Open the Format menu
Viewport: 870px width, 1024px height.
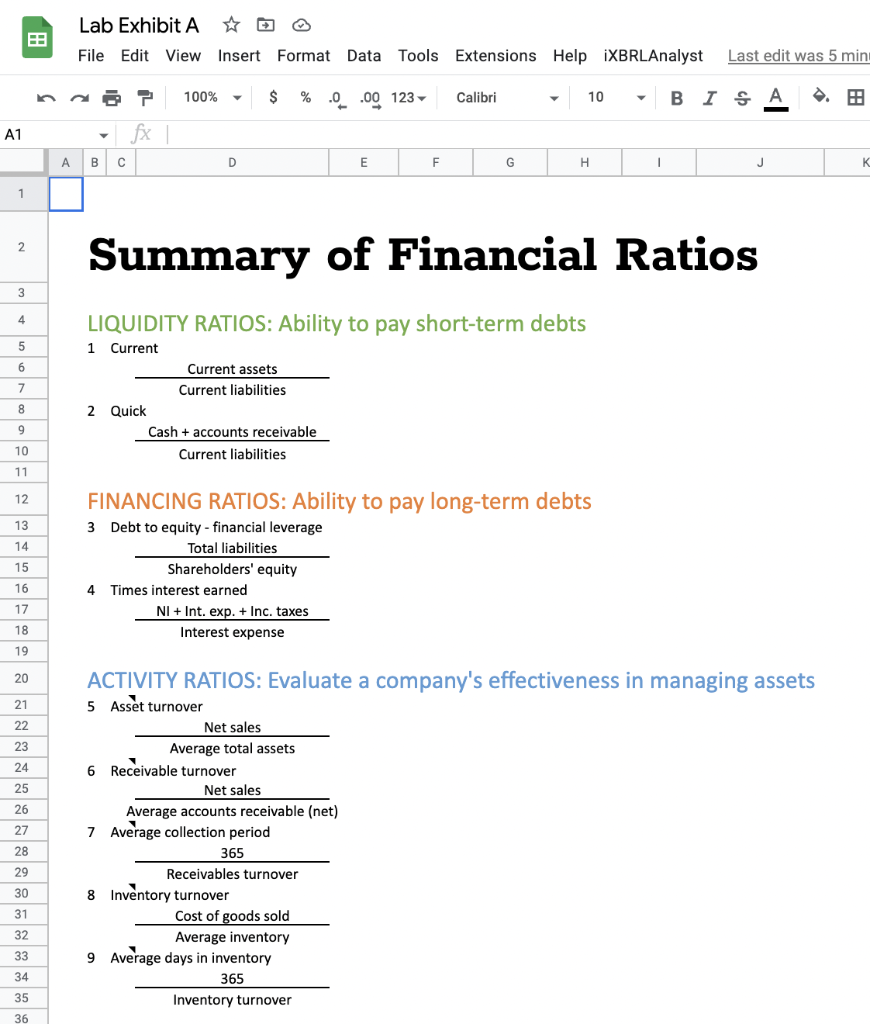coord(304,56)
